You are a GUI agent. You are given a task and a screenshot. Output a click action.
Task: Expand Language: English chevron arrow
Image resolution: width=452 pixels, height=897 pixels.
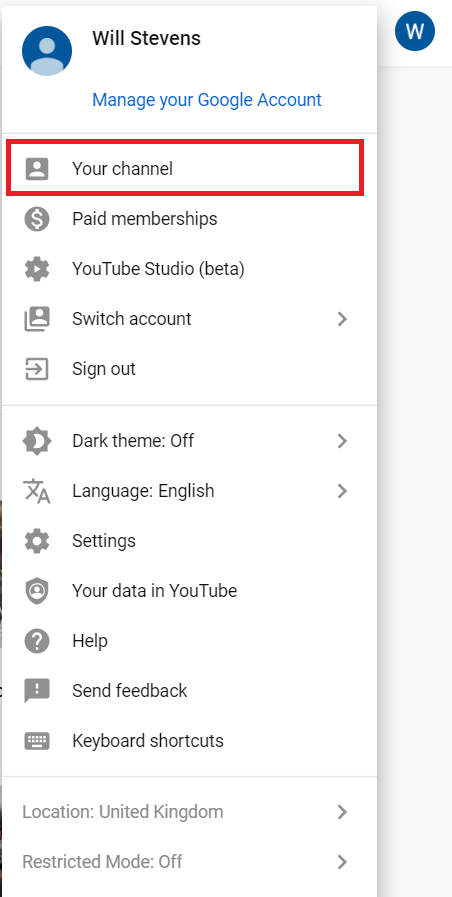pyautogui.click(x=342, y=491)
